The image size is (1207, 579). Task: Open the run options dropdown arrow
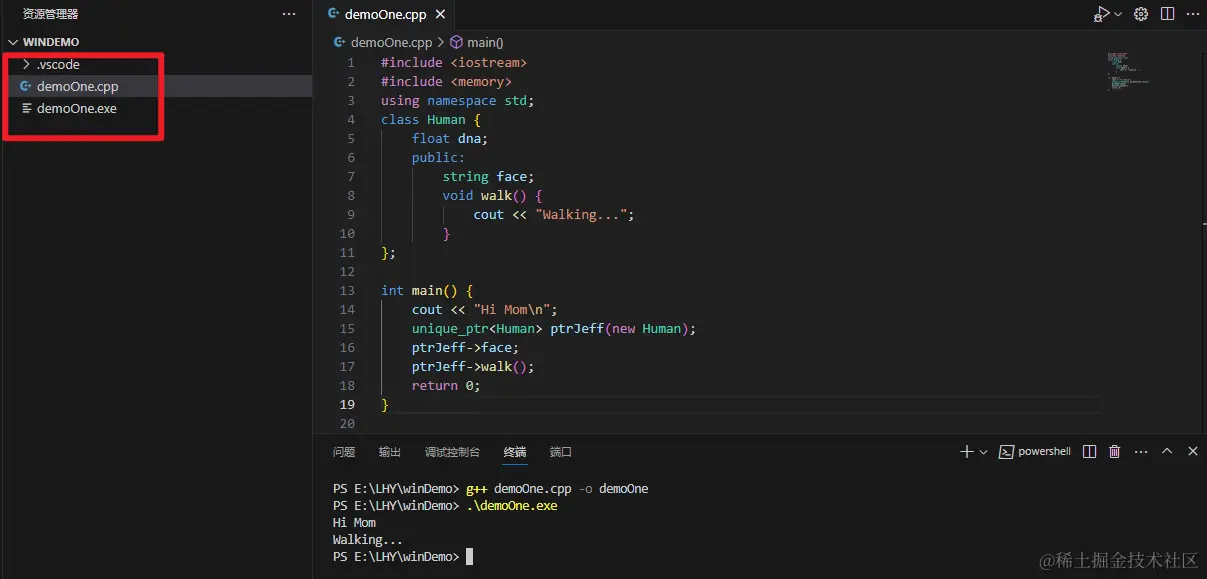1118,14
